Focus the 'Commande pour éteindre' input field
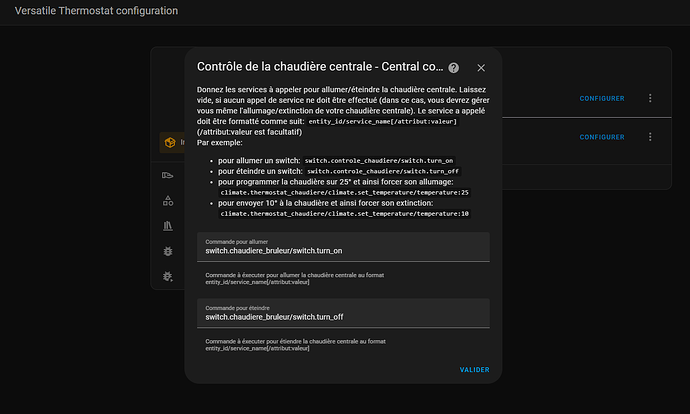The width and height of the screenshot is (690, 414). (x=343, y=313)
